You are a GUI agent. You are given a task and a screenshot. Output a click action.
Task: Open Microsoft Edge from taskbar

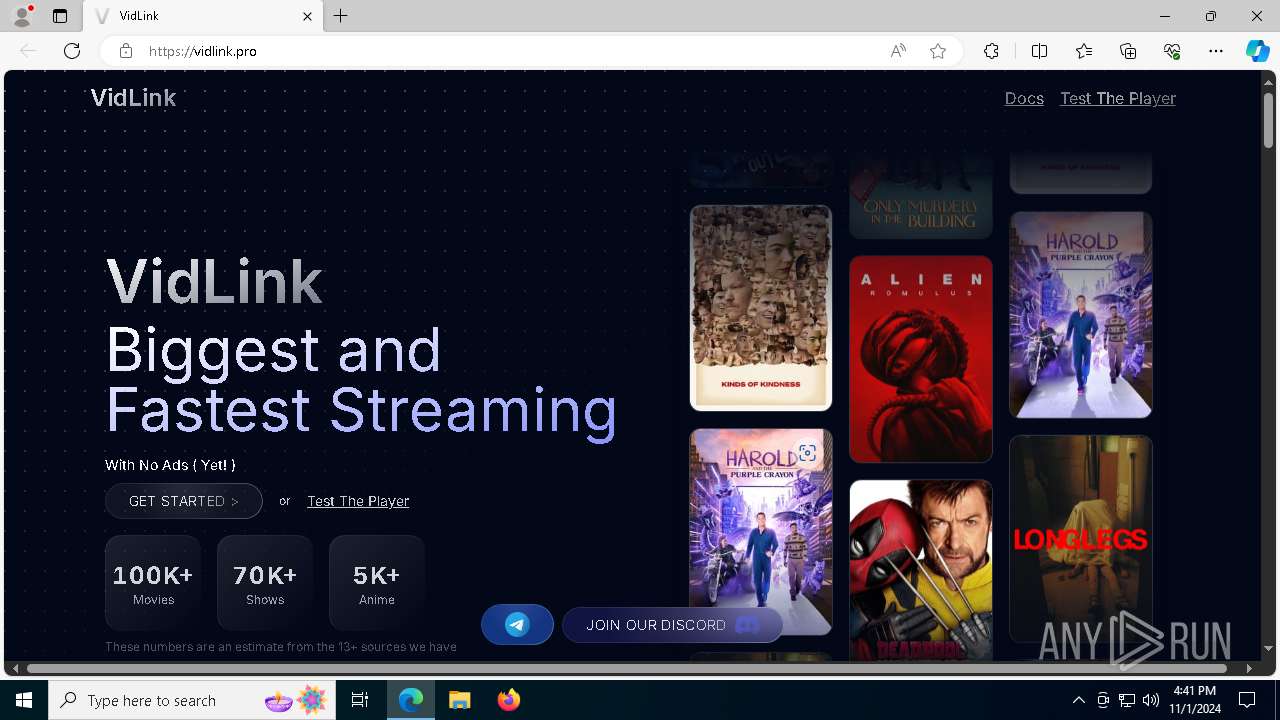pos(411,700)
